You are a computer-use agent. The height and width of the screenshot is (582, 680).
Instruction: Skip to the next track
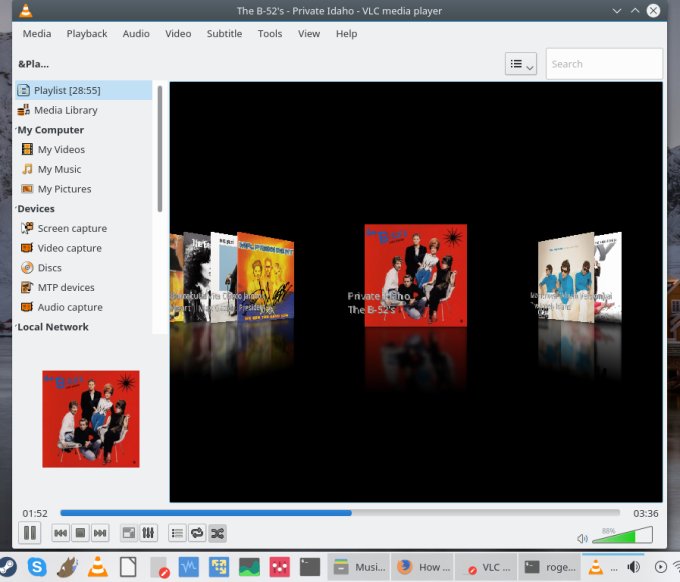coord(100,533)
